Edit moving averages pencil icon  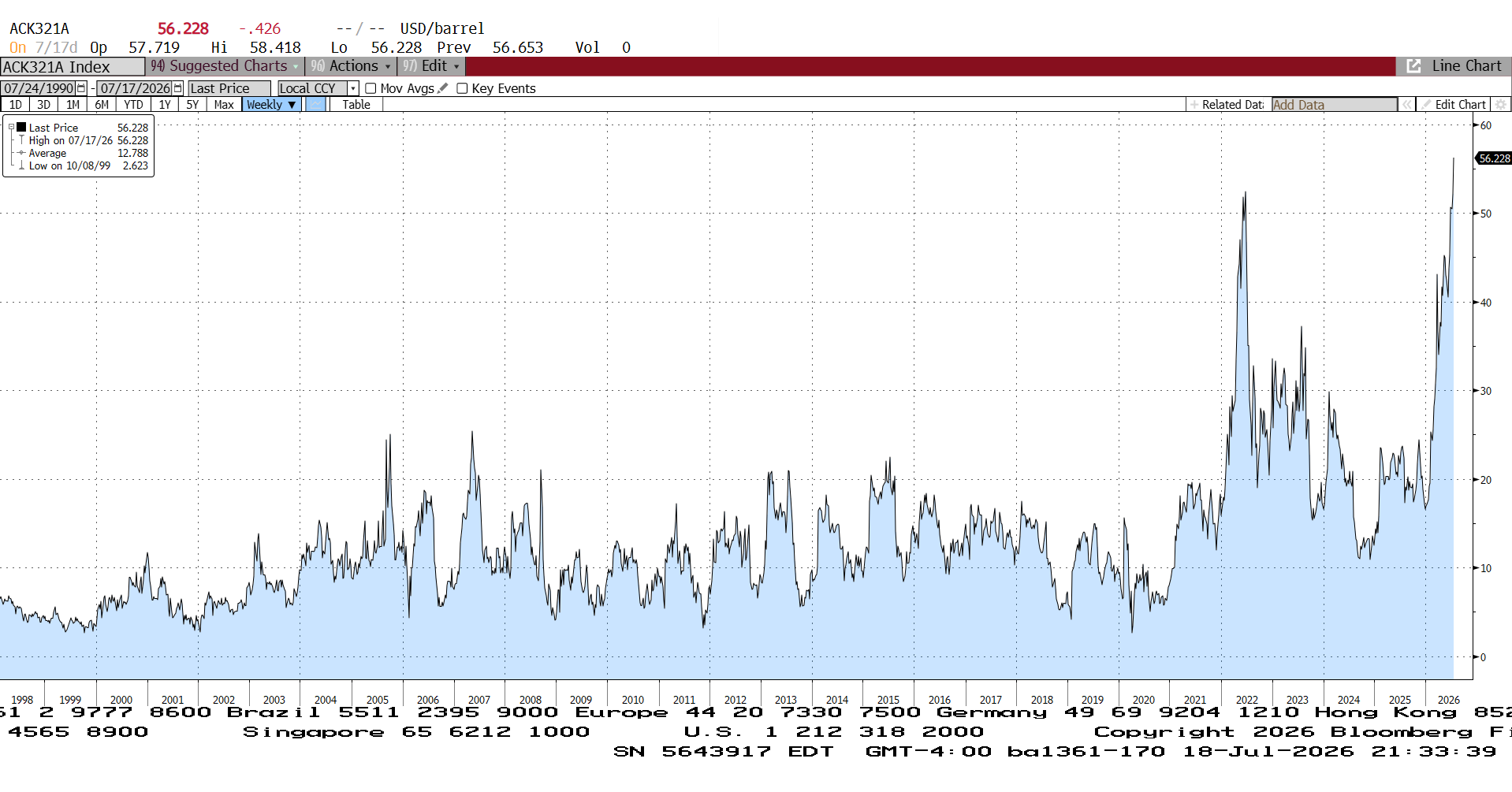pyautogui.click(x=443, y=88)
